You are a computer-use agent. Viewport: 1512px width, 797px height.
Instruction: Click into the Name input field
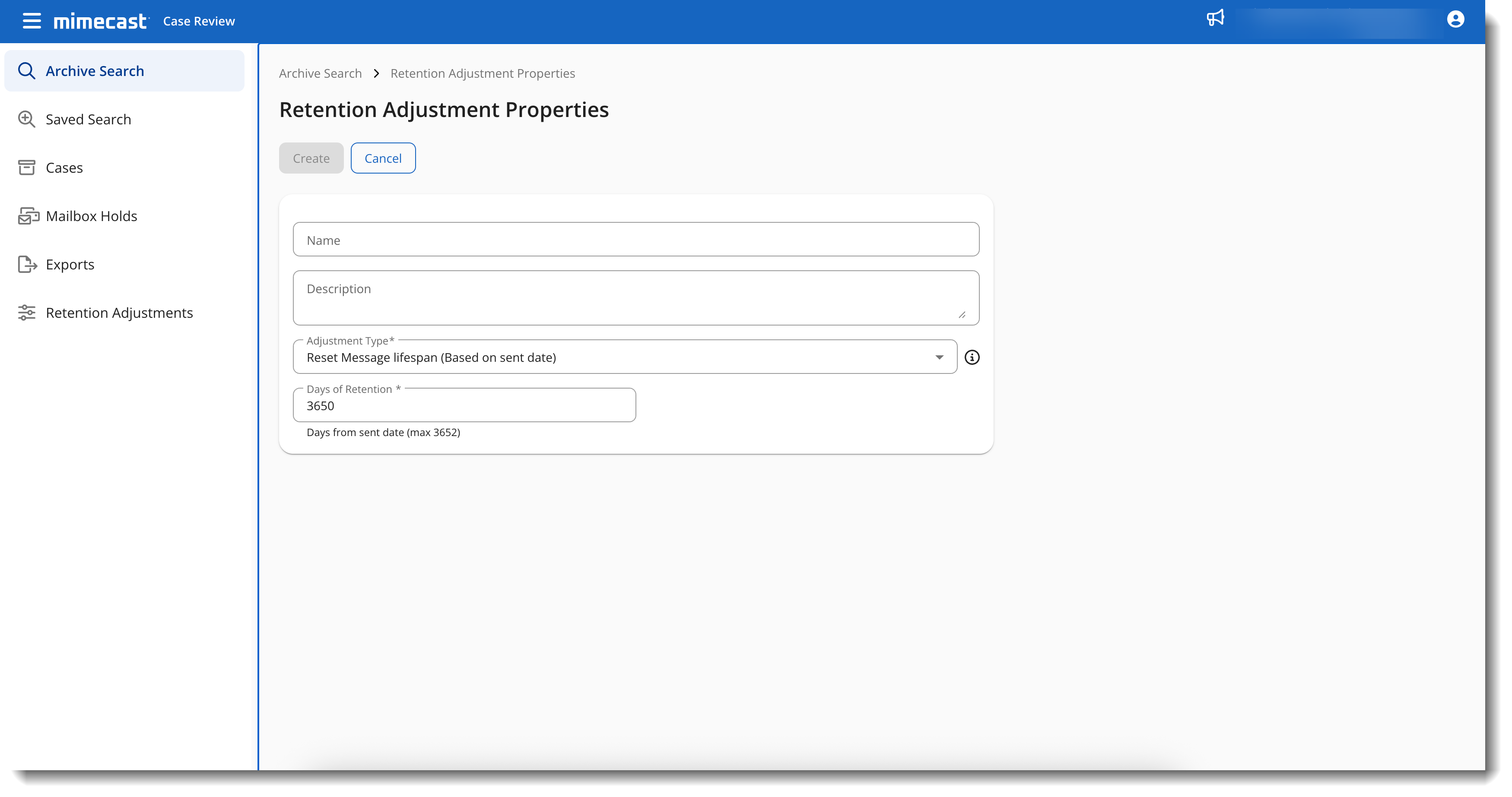pos(635,240)
